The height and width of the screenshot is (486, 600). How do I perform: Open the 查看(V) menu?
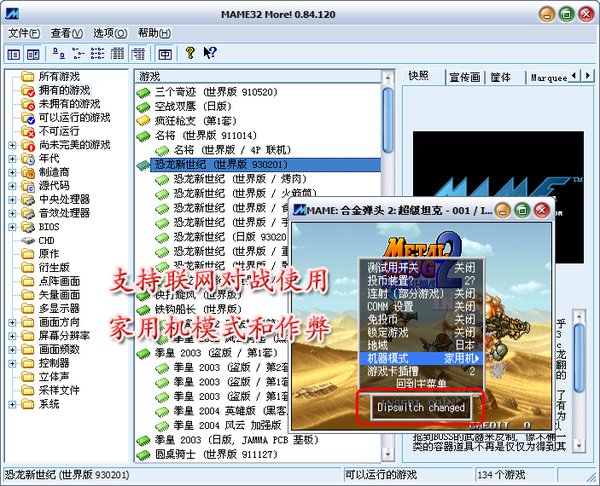(x=67, y=33)
